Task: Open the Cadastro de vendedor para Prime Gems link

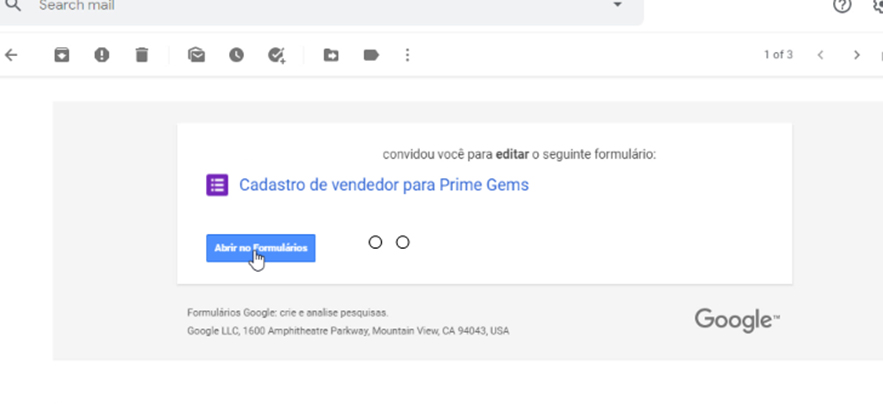Action: (x=384, y=185)
